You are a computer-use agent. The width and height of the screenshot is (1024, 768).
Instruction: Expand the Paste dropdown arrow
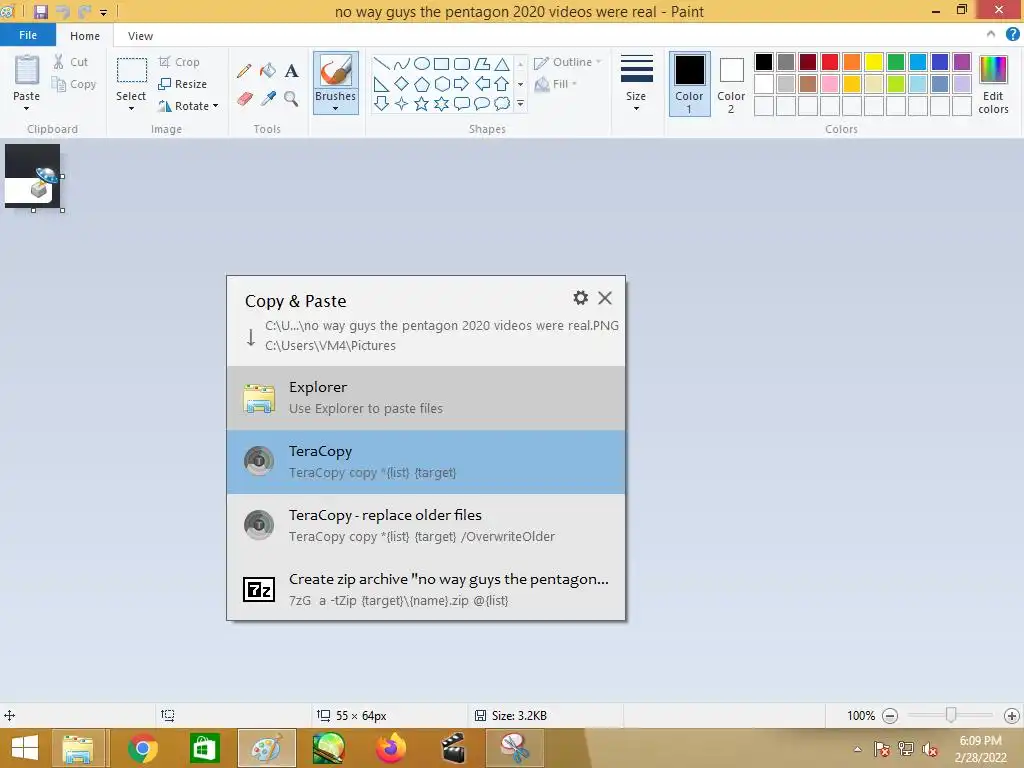pos(27,108)
